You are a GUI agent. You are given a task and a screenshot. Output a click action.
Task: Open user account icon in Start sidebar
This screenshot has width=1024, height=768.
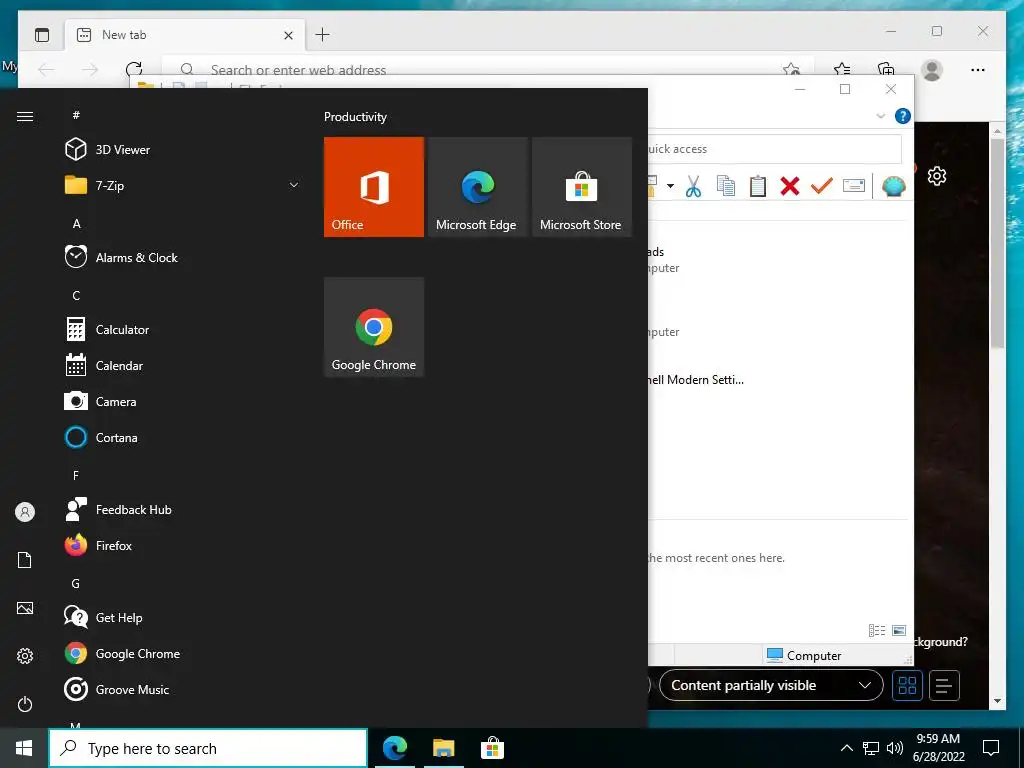tap(25, 512)
